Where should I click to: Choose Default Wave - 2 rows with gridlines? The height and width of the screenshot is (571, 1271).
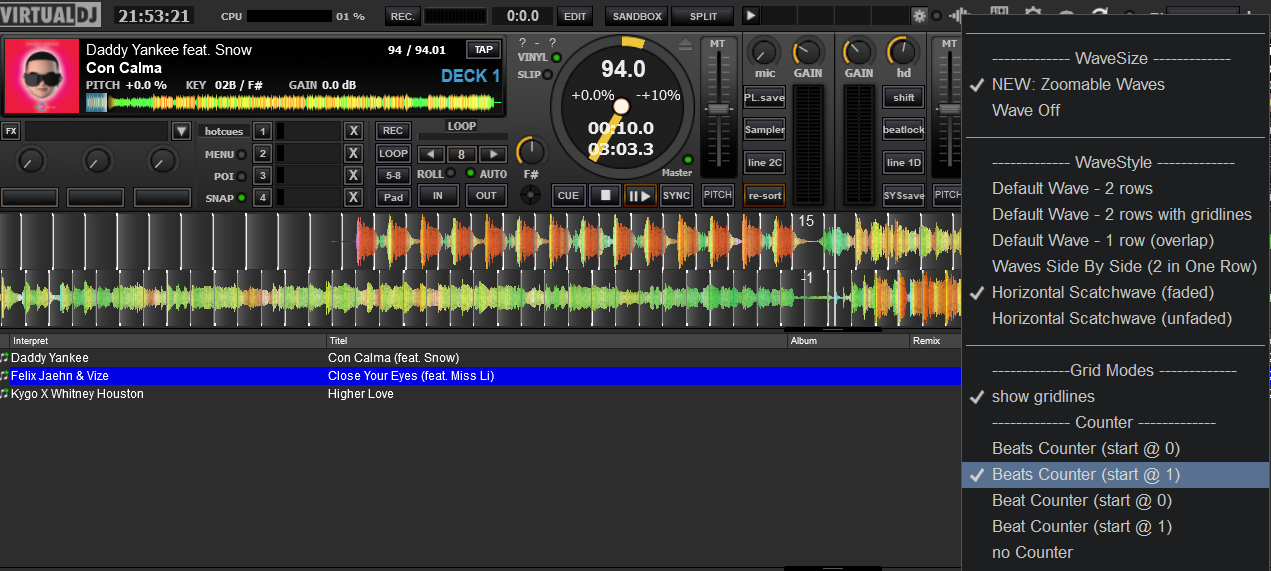pos(1122,214)
